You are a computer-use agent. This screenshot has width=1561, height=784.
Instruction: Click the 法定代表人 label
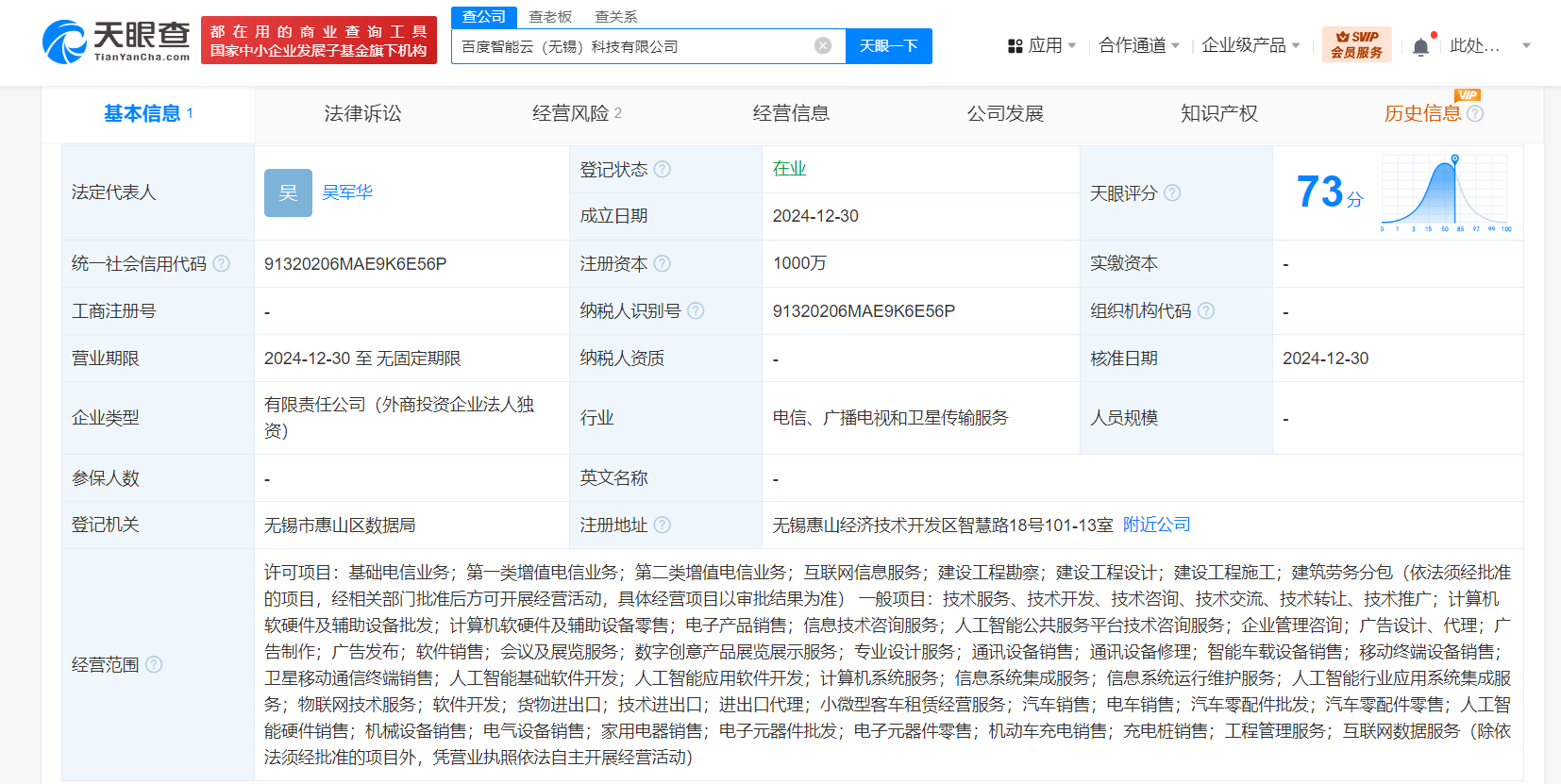(114, 192)
